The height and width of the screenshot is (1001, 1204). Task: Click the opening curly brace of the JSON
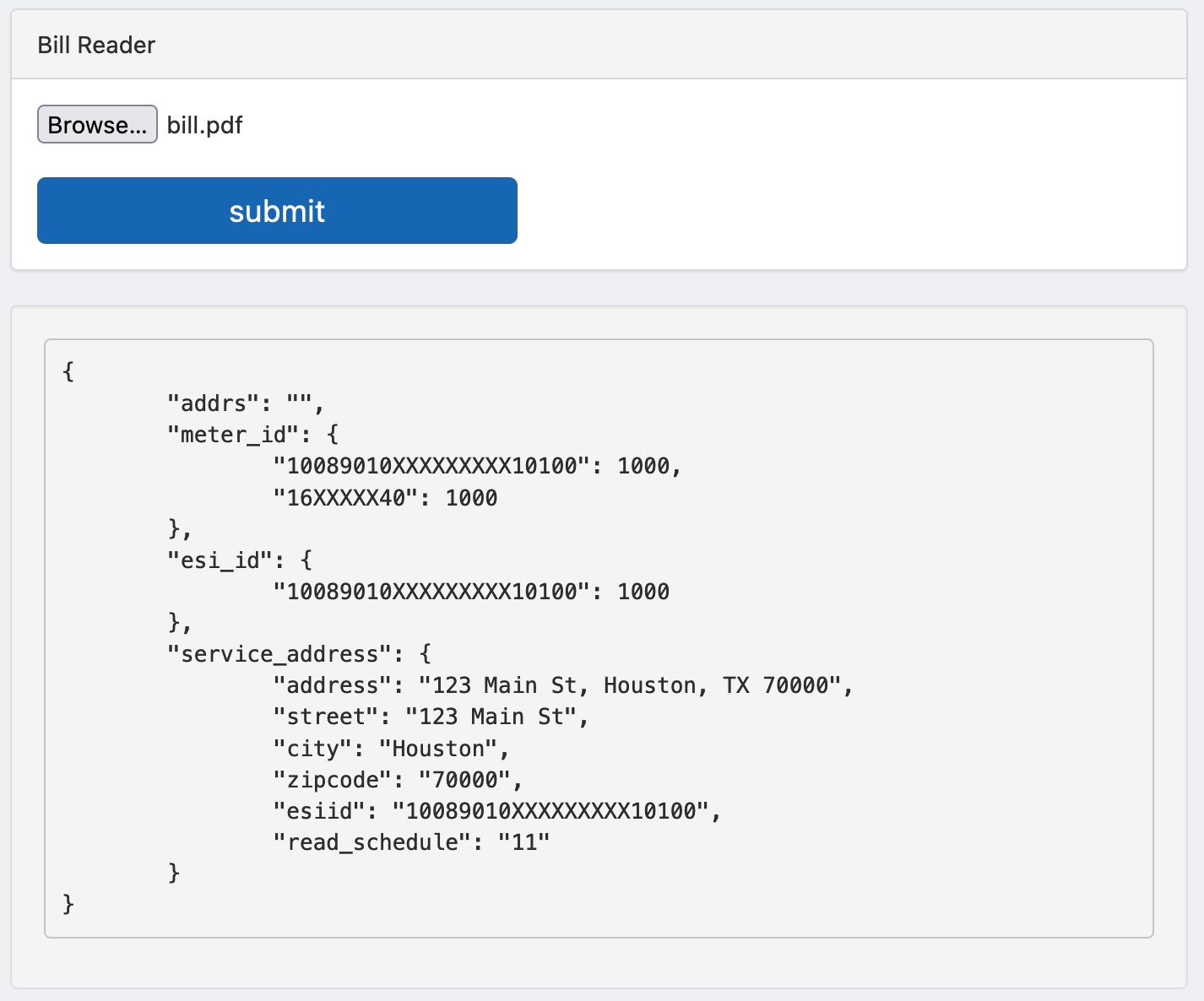tap(68, 371)
